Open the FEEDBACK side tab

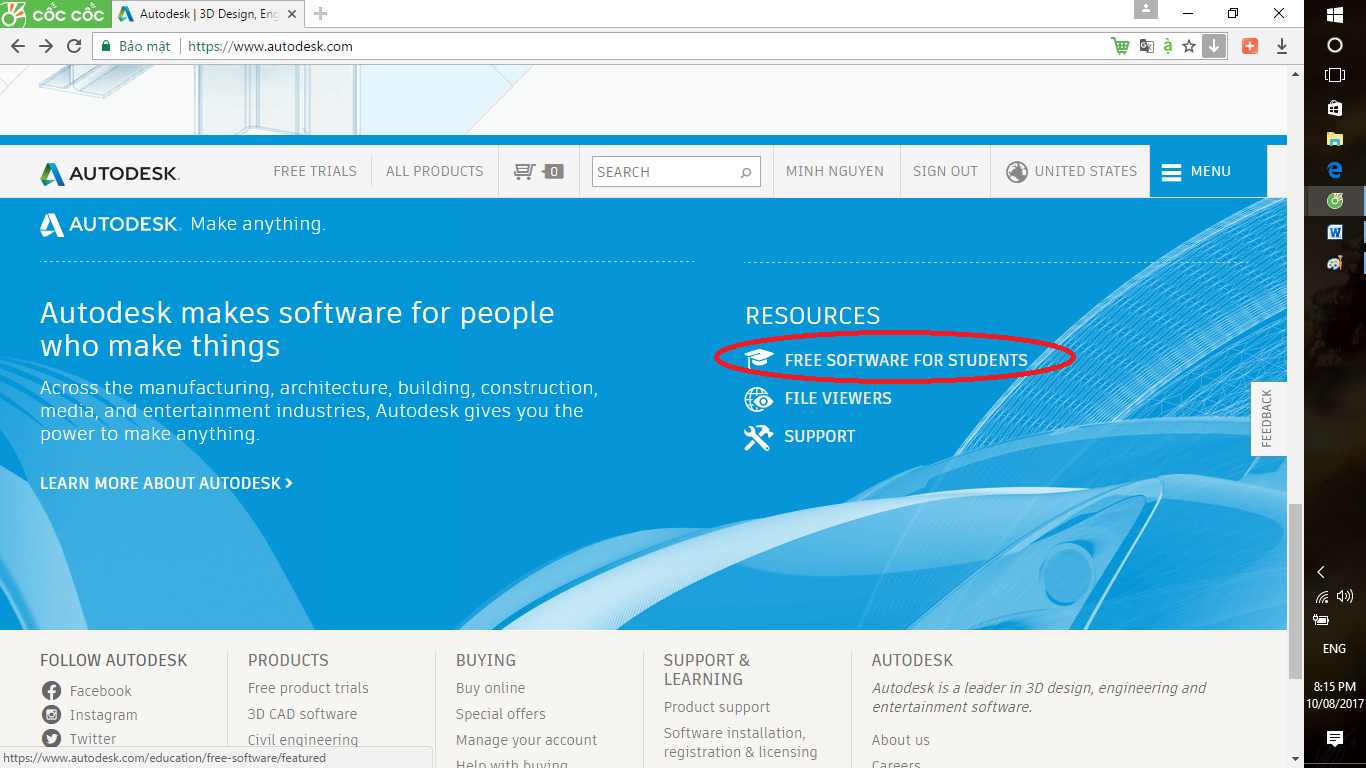click(1267, 418)
